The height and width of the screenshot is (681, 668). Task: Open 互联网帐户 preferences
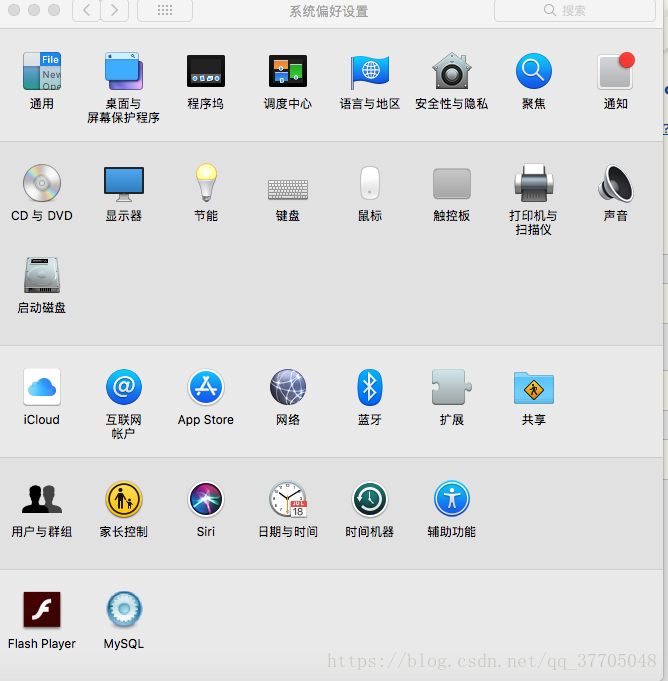click(124, 387)
